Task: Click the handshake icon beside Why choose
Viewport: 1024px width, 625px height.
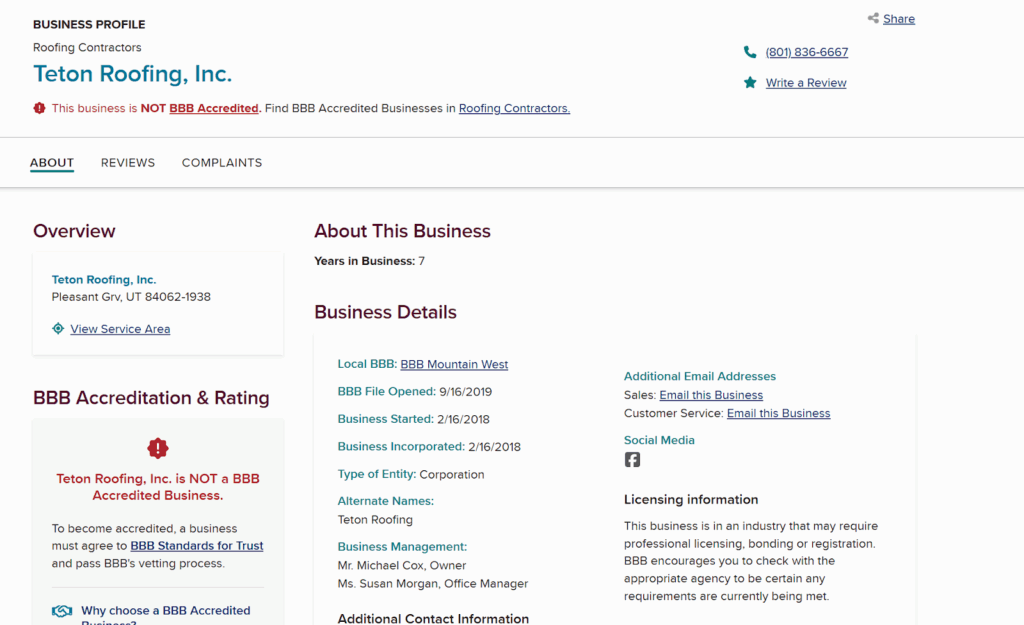Action: [x=62, y=611]
